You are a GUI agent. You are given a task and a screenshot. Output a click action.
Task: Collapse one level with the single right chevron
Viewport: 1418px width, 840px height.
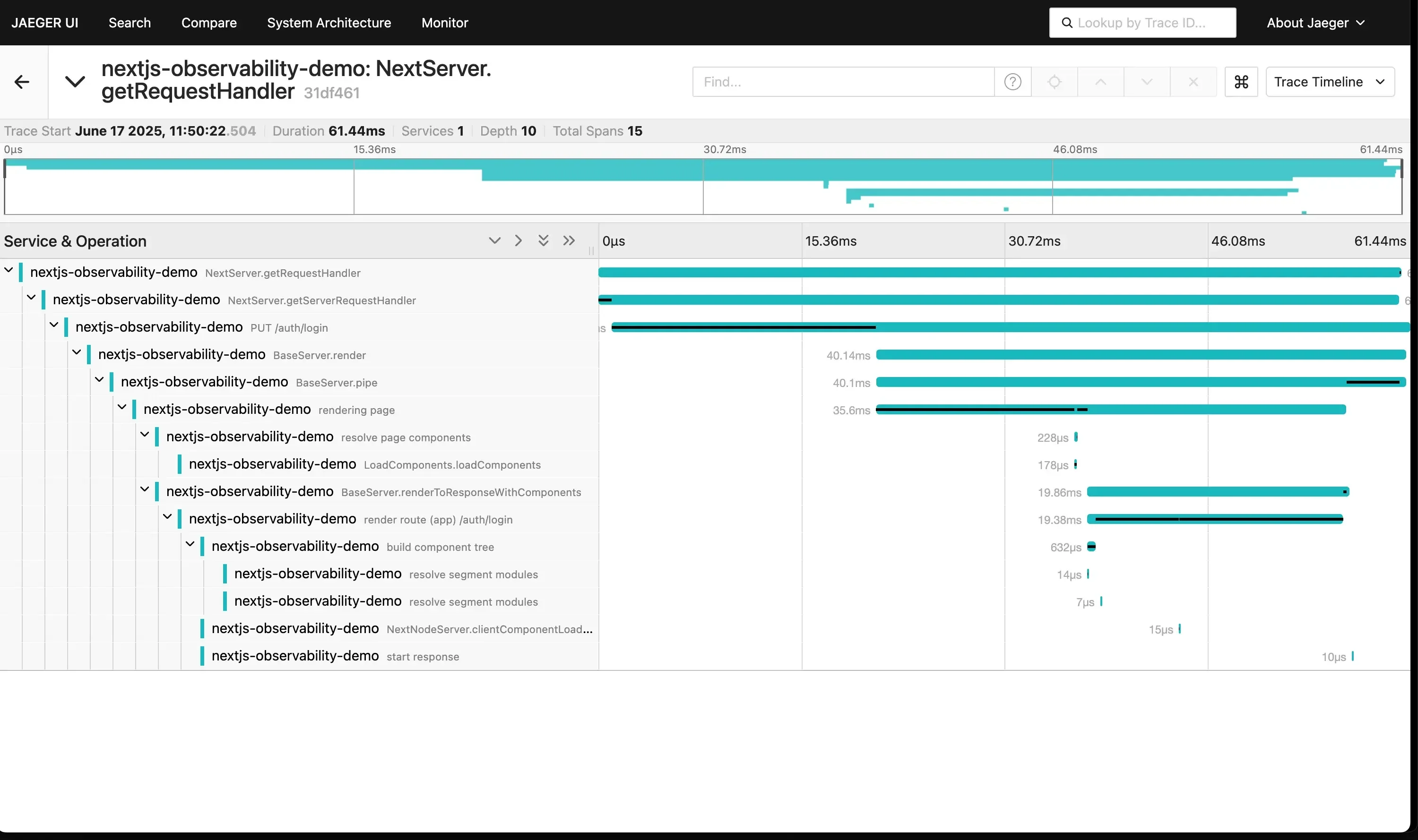click(518, 240)
